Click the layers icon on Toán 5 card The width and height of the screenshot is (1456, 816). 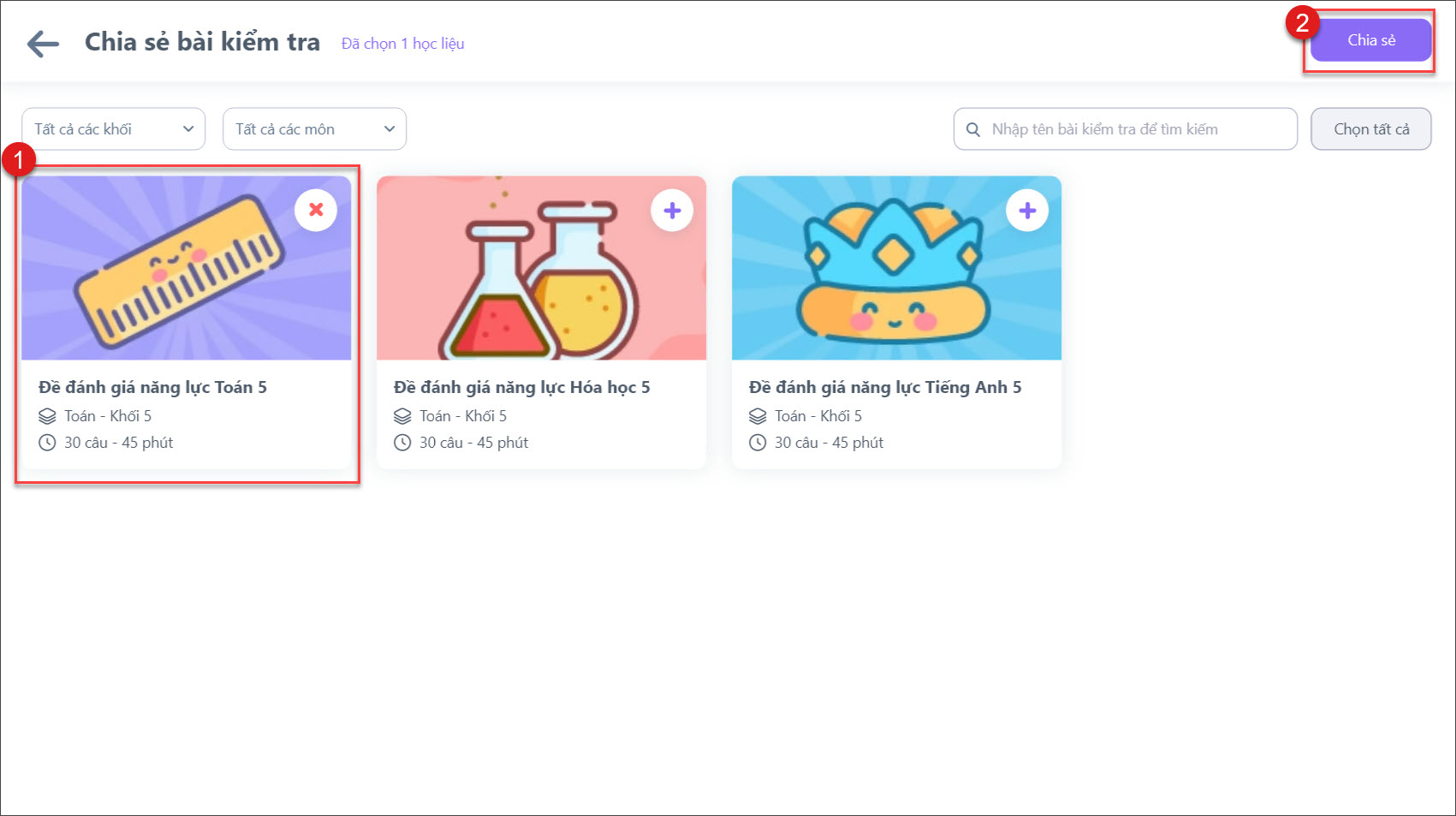click(x=47, y=416)
